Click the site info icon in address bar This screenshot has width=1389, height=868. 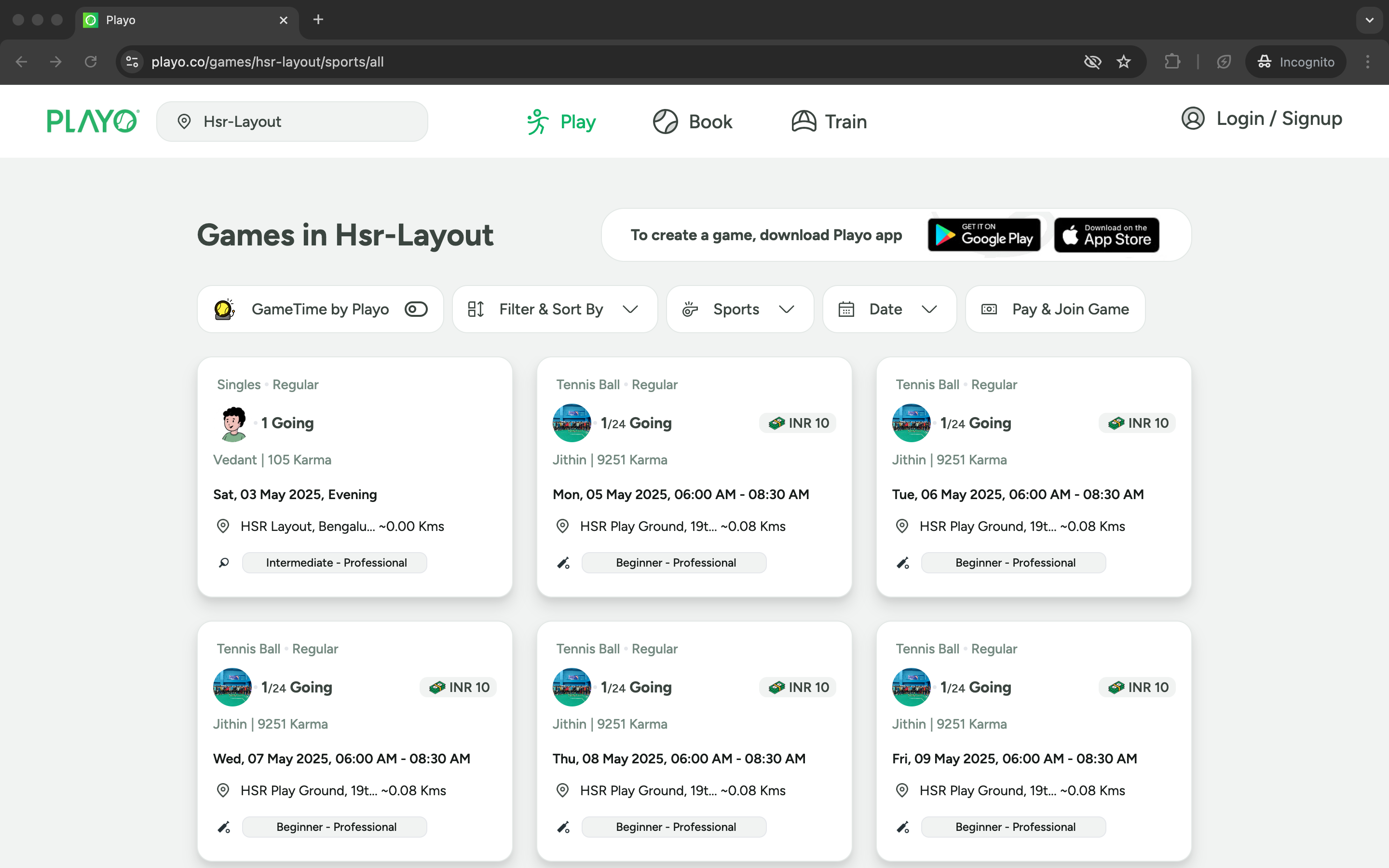(132, 61)
